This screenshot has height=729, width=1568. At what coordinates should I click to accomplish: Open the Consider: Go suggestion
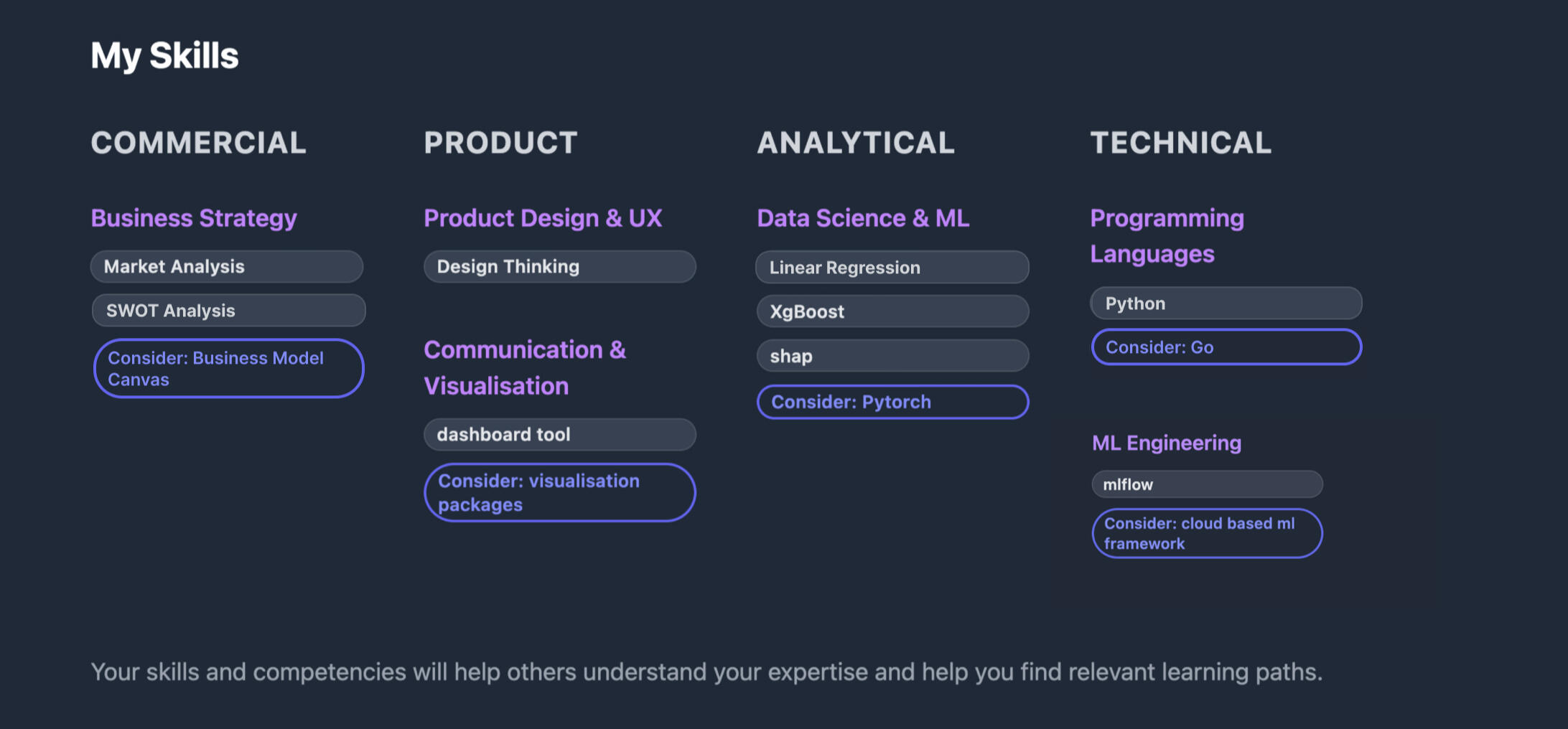(1226, 347)
